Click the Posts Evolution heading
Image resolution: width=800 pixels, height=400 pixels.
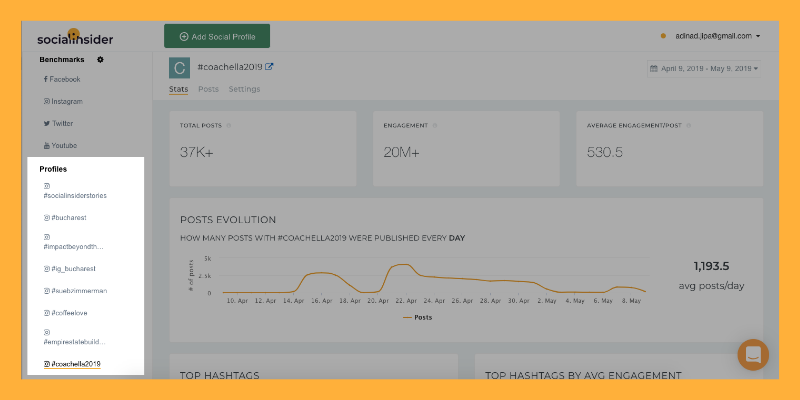coord(228,220)
